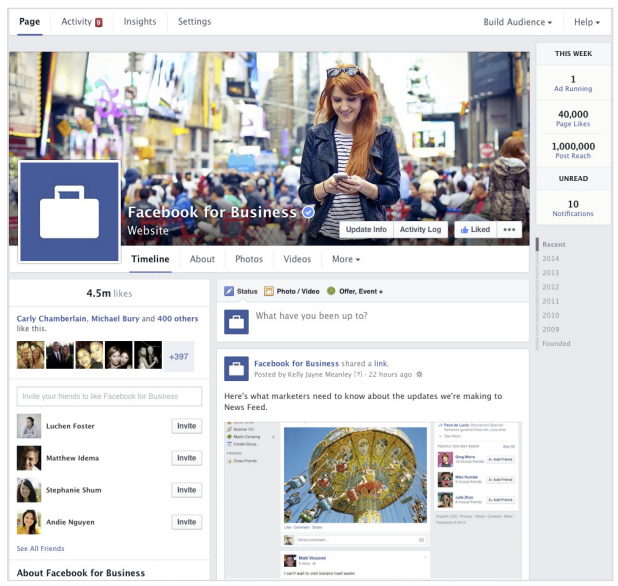Click the Post Reach stat link
The height and width of the screenshot is (586, 618).
(x=573, y=156)
